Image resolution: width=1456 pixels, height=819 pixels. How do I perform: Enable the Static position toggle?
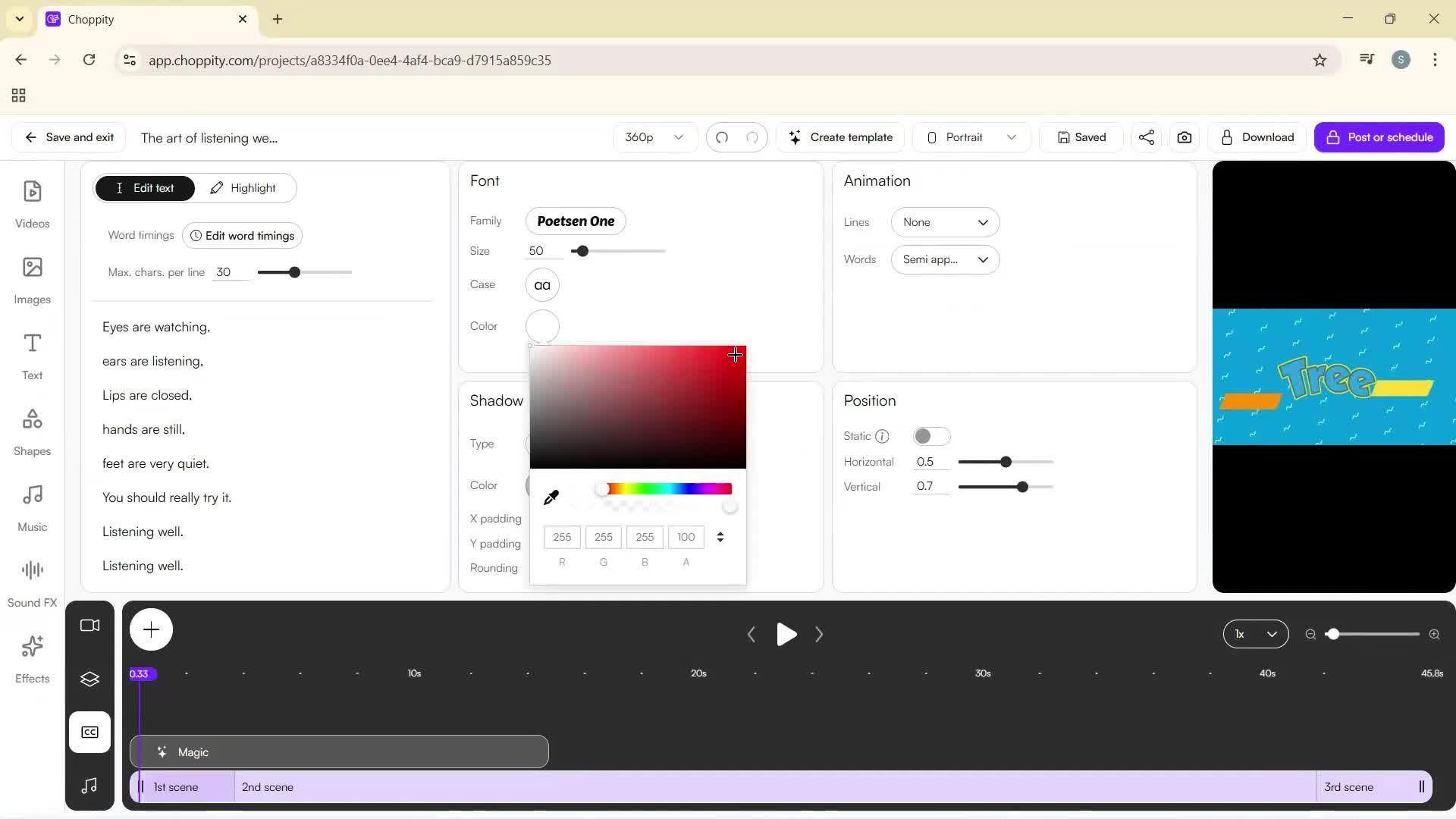(932, 436)
